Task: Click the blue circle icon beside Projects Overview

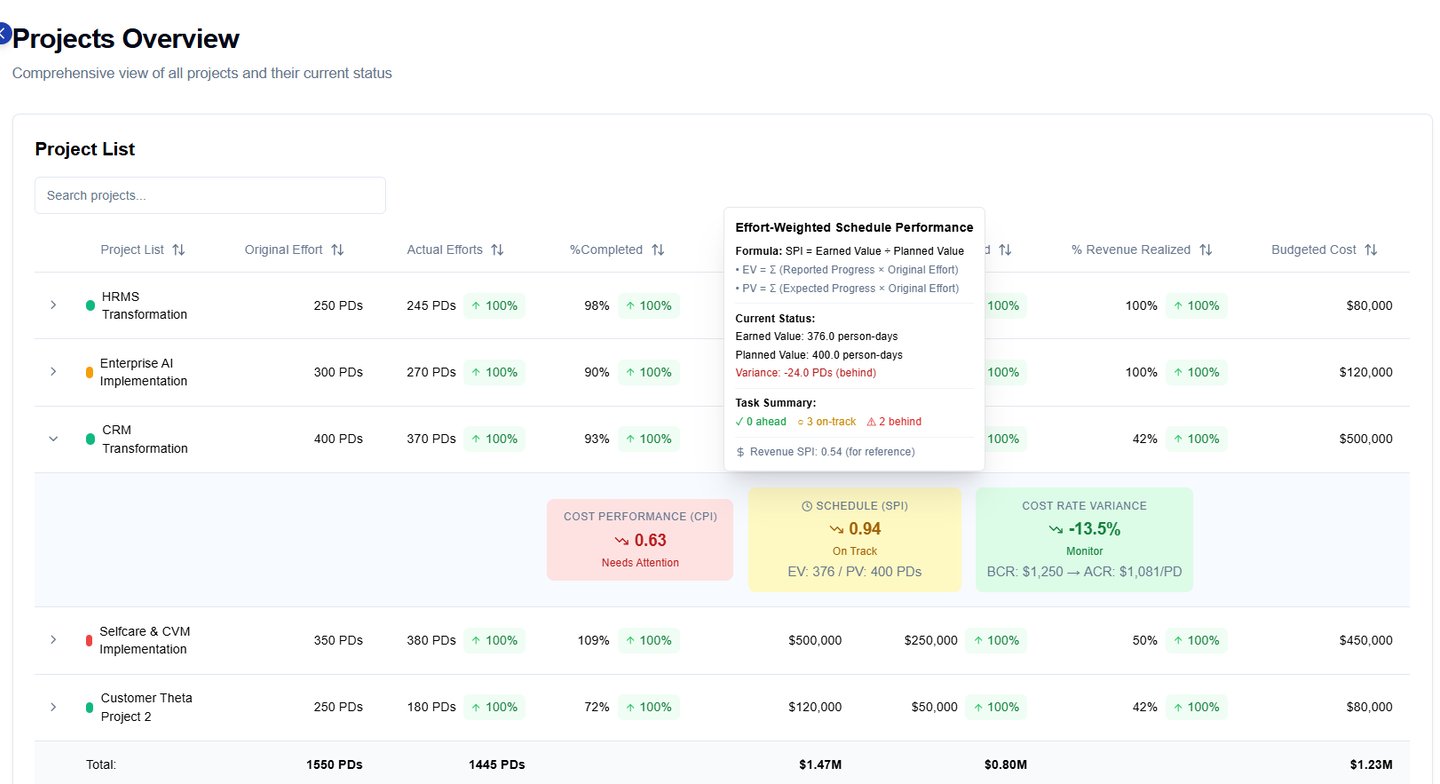Action: (x=3, y=34)
